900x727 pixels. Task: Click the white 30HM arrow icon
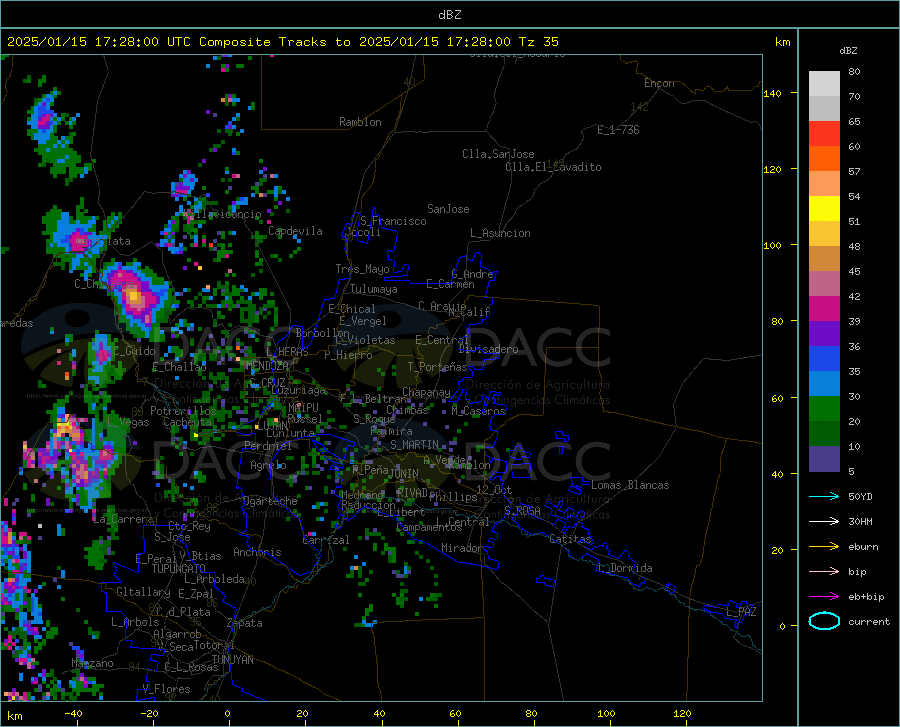click(824, 521)
